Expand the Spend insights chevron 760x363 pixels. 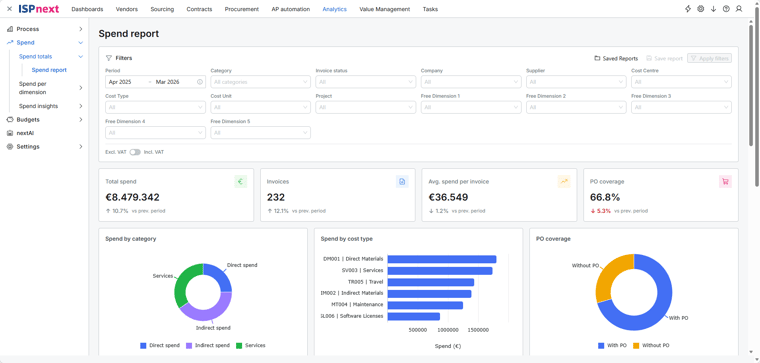(x=80, y=106)
